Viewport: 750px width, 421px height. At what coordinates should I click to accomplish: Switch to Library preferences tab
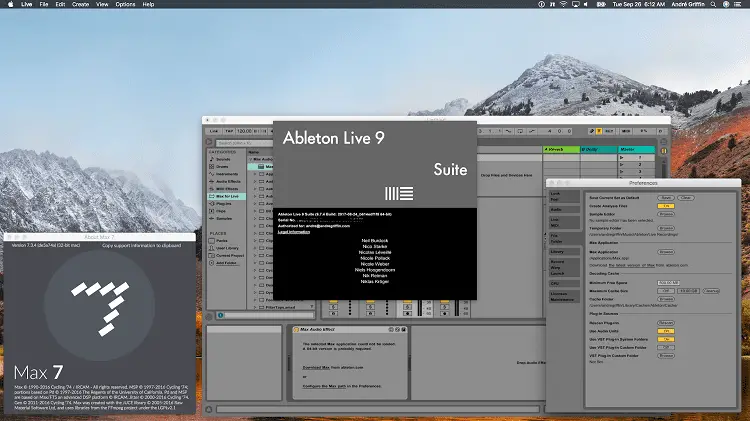tap(563, 252)
